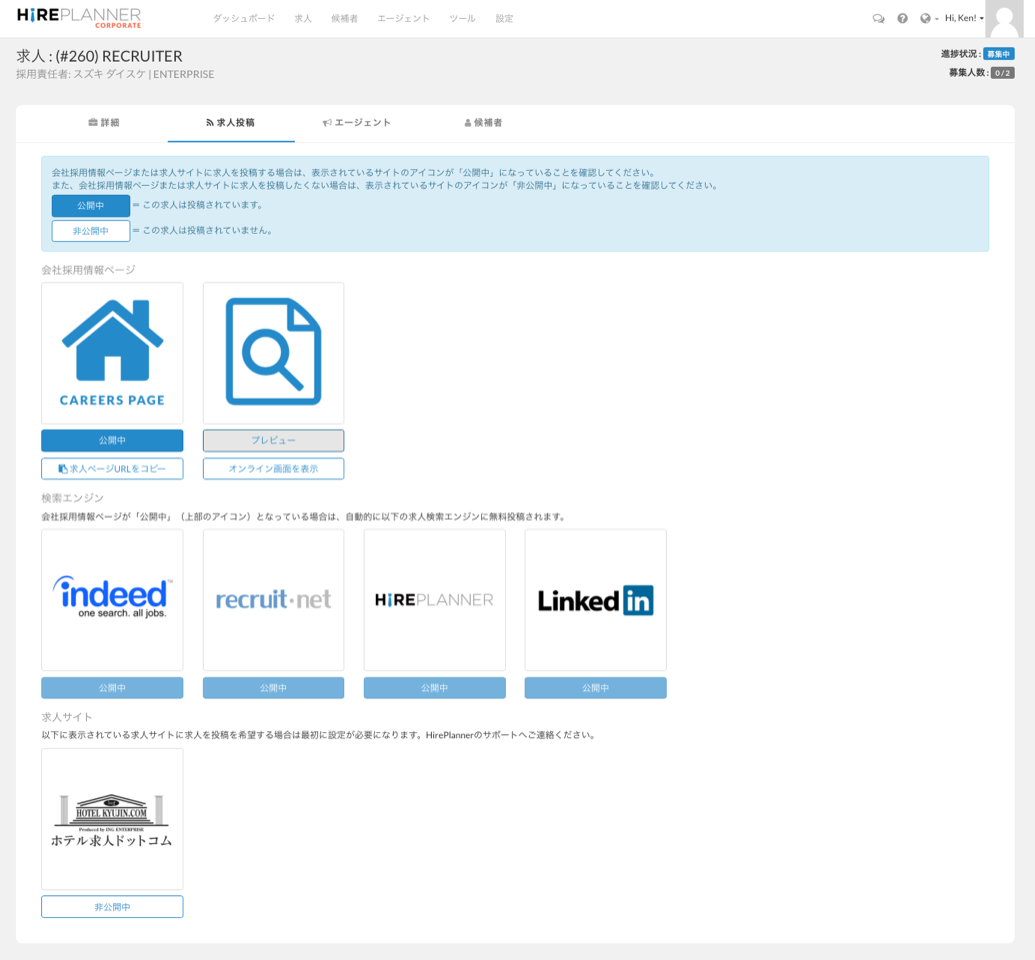The height and width of the screenshot is (960, 1035).
Task: Click 求人ページURLをコピー to copy the job URL
Action: click(111, 468)
